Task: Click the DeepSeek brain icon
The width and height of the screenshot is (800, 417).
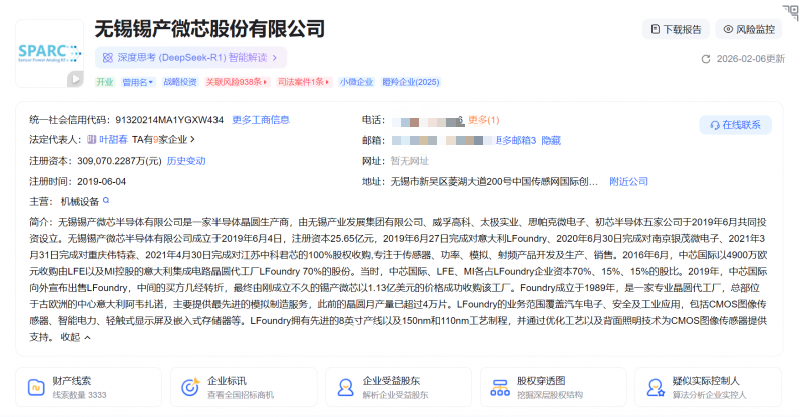Action: (108, 58)
